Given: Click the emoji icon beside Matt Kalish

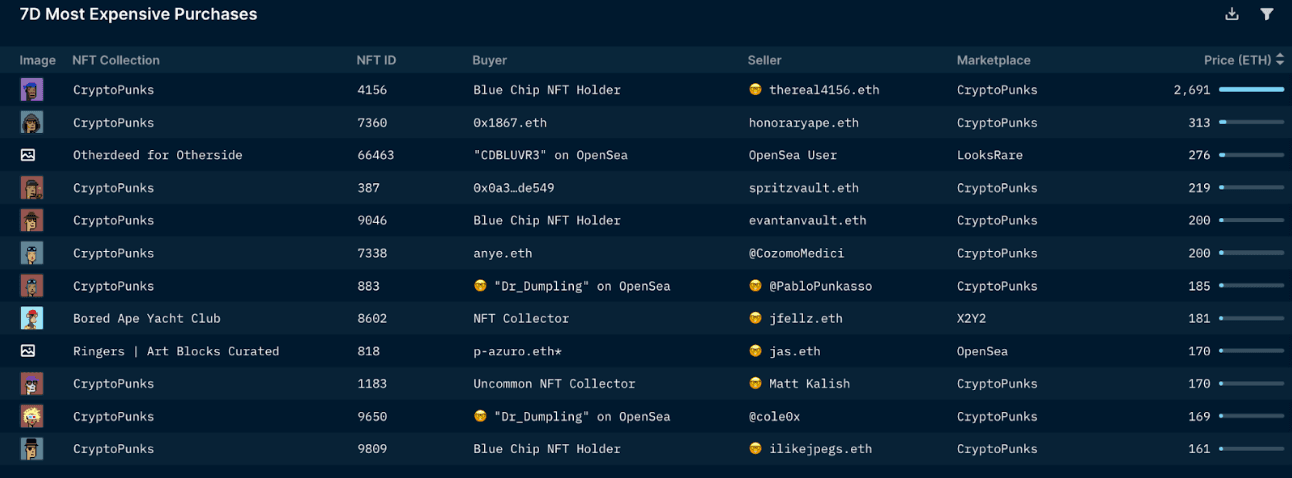Looking at the screenshot, I should tap(756, 384).
